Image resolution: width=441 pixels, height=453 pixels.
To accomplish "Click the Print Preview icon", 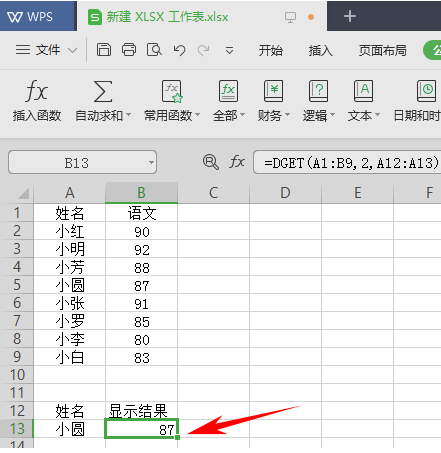I will pos(154,50).
